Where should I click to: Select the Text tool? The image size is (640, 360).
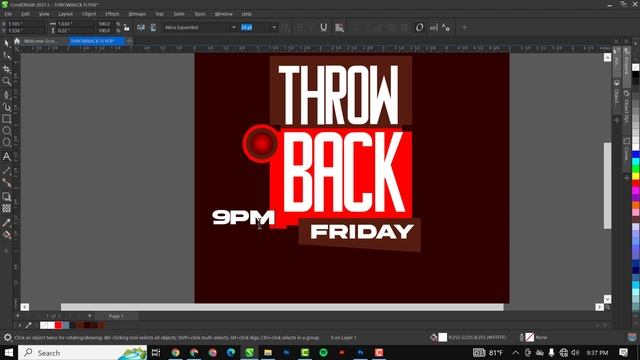coord(7,156)
